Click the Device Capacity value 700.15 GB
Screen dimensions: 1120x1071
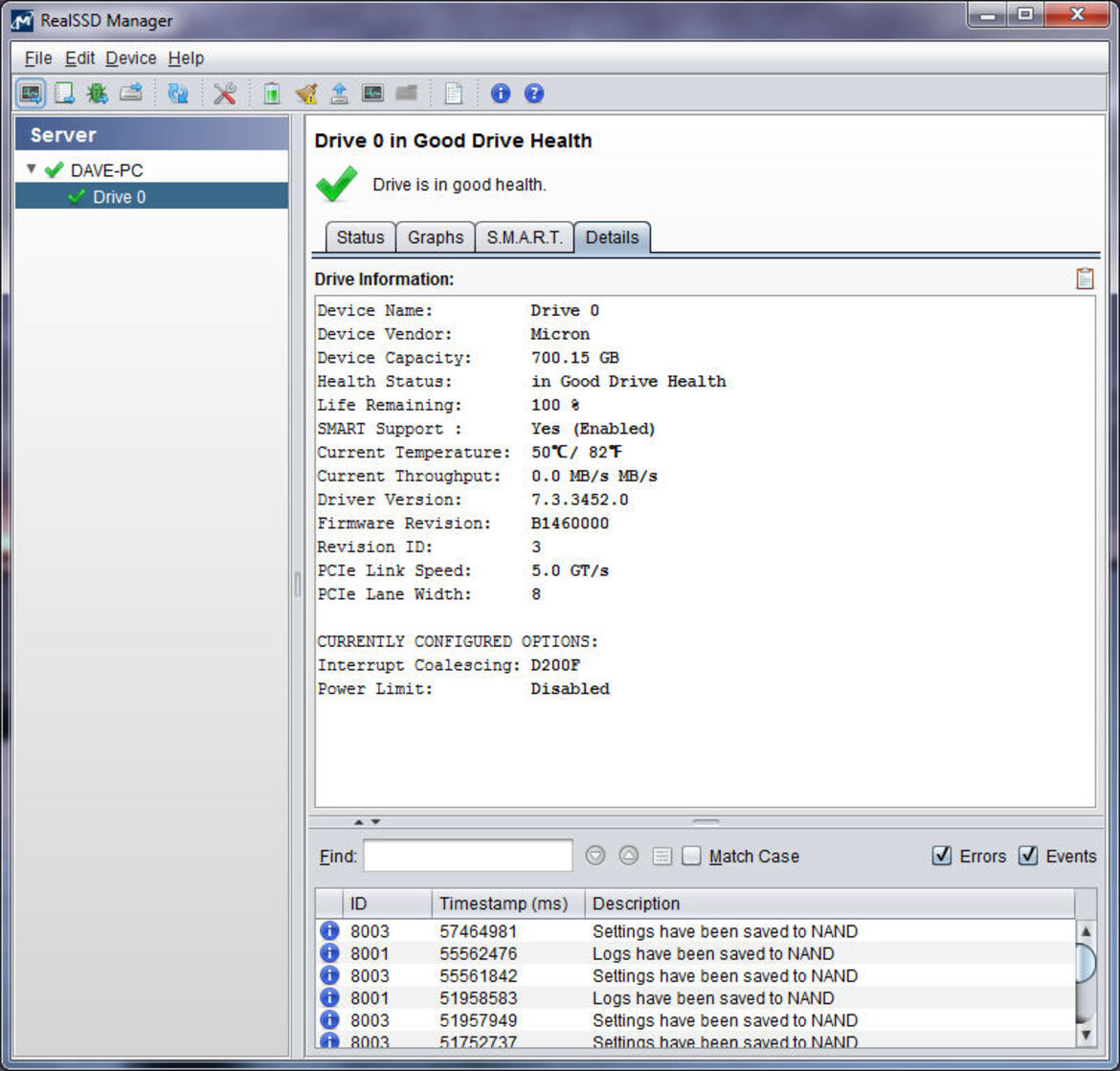[575, 358]
